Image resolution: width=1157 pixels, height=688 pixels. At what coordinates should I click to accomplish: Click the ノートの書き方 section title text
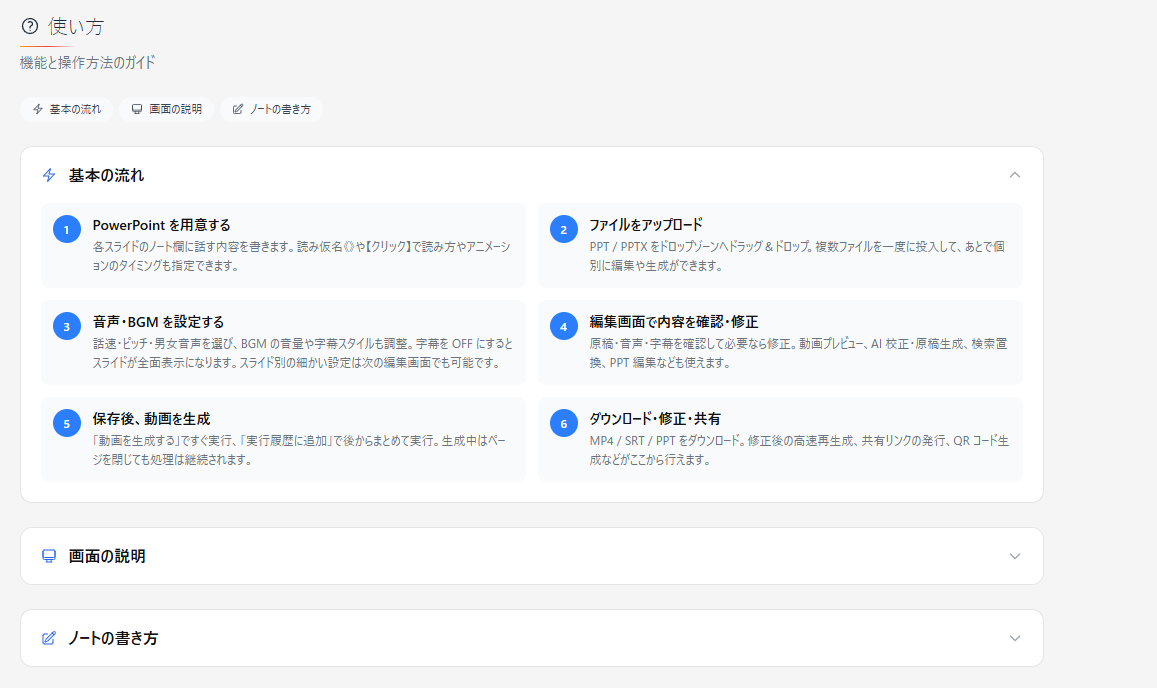[113, 638]
